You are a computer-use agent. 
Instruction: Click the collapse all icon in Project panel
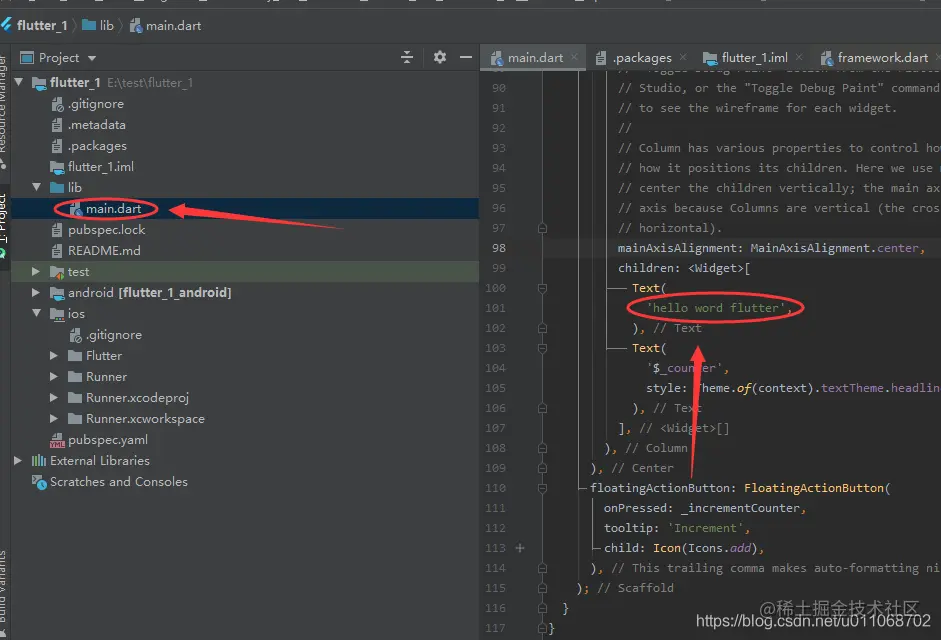pyautogui.click(x=407, y=58)
